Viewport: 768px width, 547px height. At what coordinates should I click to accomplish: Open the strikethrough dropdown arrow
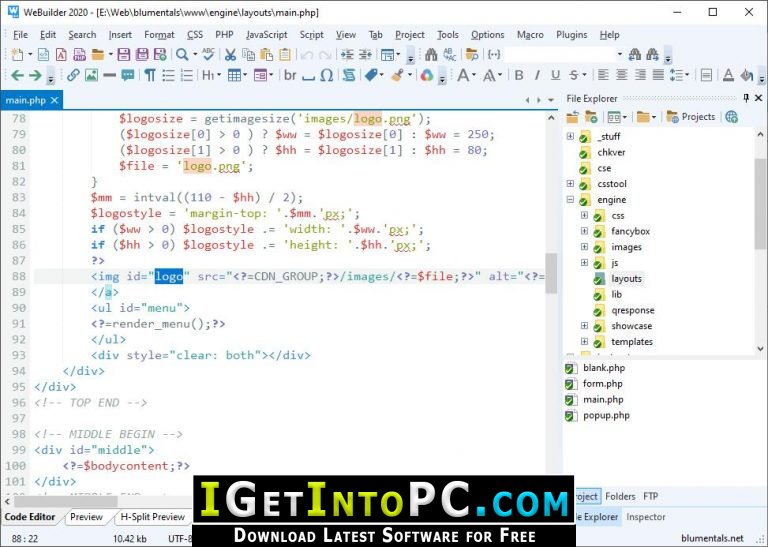coord(584,75)
